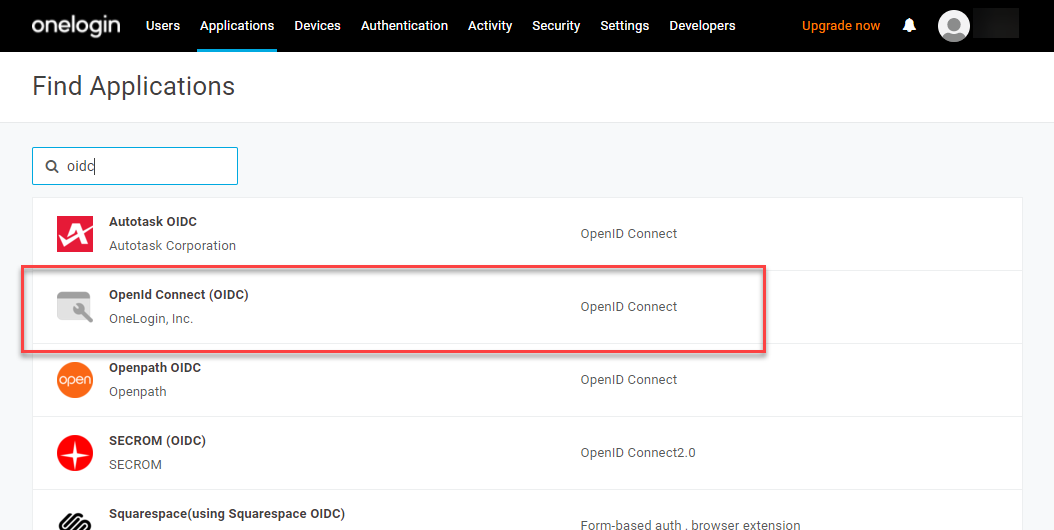The height and width of the screenshot is (530, 1054).
Task: Open the Users menu
Action: 163,26
